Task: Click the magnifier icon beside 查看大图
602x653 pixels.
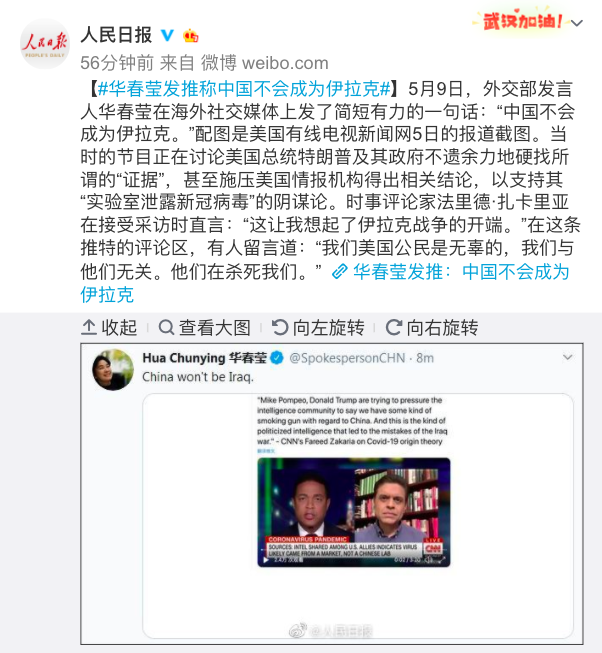Action: click(x=167, y=328)
